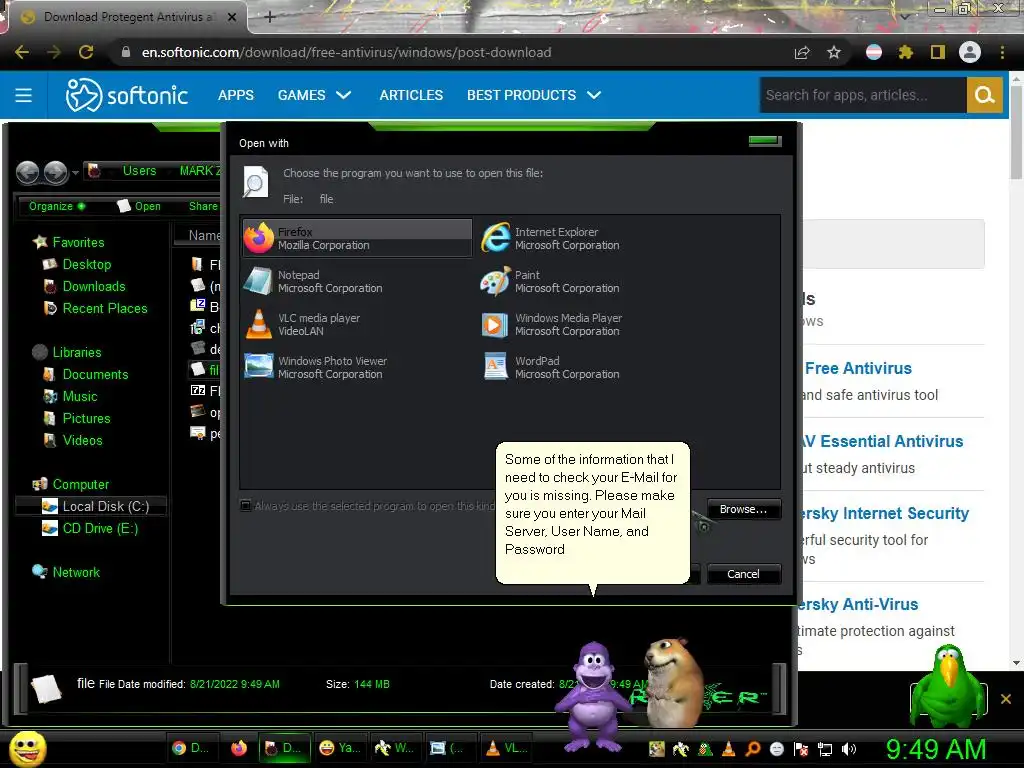Click Explorer's back arrow button

[x=27, y=172]
